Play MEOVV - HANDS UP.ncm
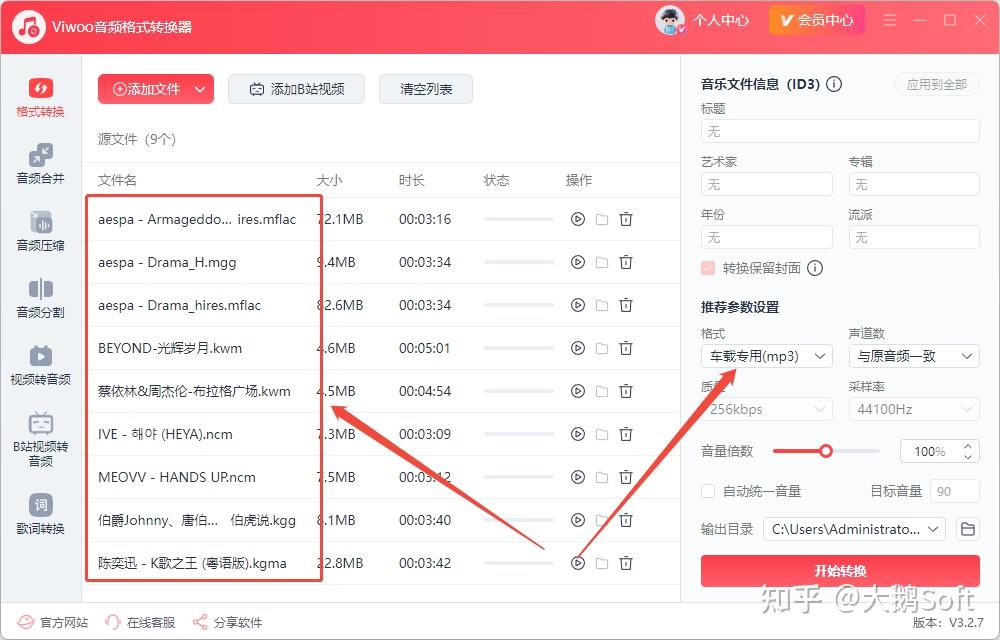The width and height of the screenshot is (1000, 640). [578, 477]
